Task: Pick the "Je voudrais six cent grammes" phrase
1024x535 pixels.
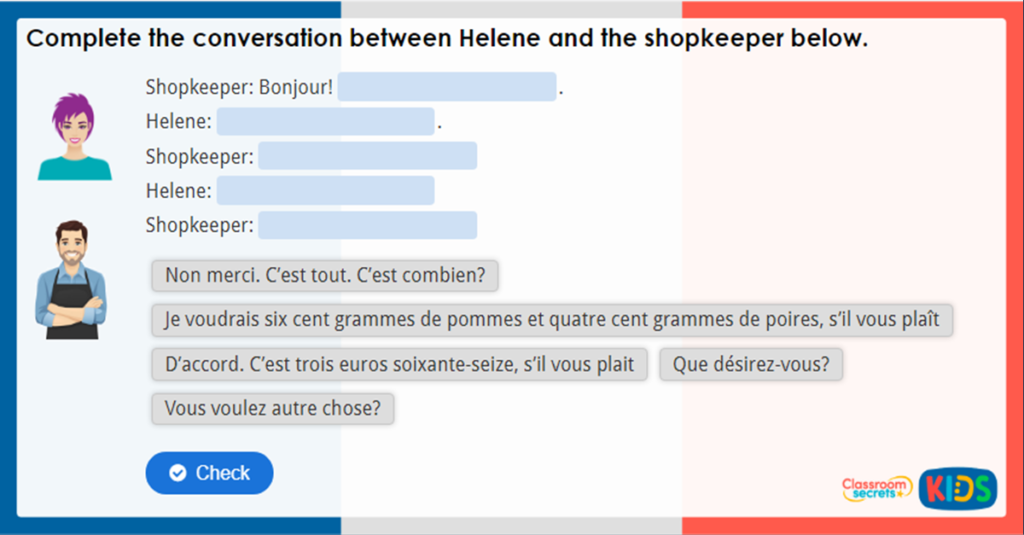Action: coord(552,320)
